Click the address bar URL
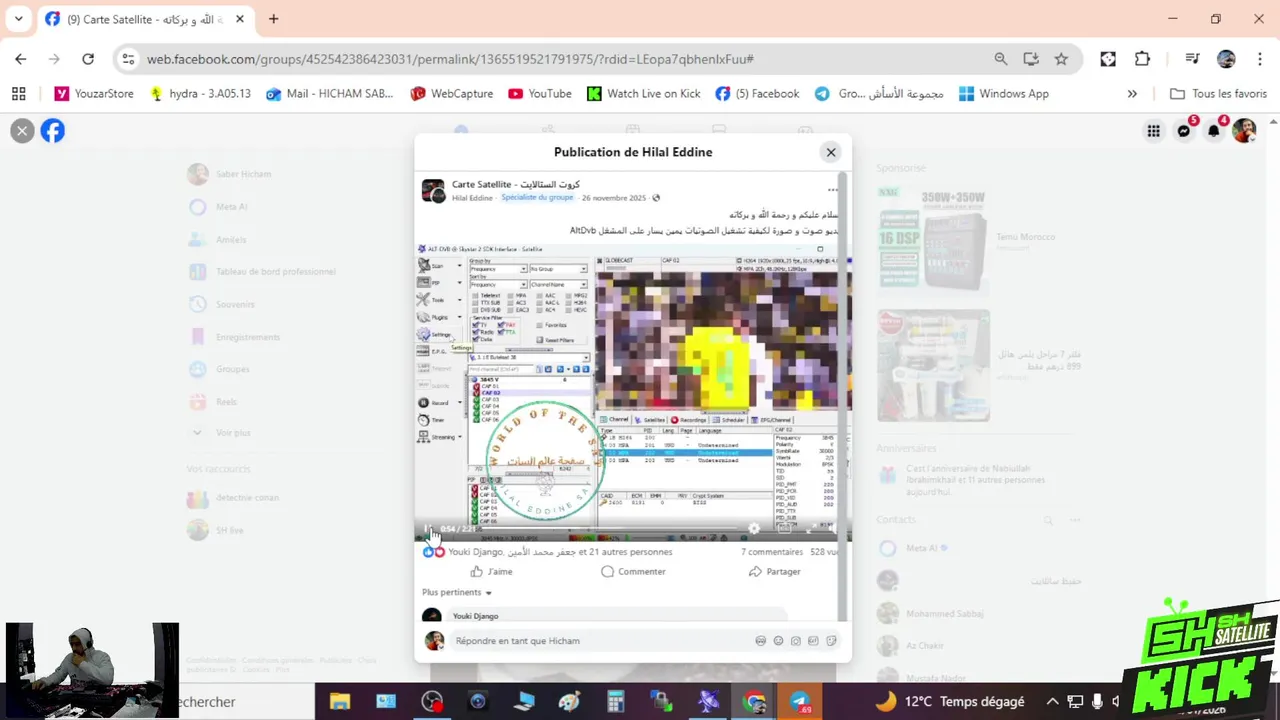 [450, 59]
